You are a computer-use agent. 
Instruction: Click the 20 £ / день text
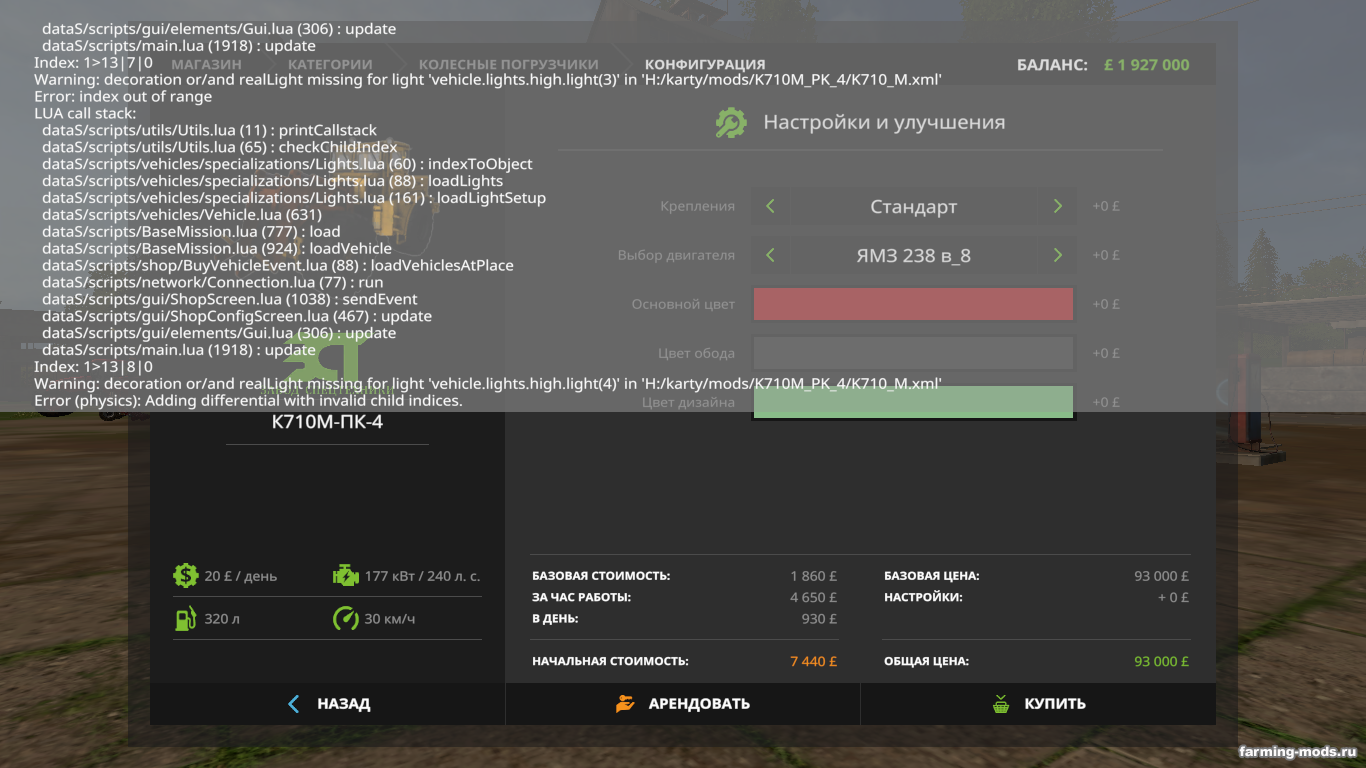pyautogui.click(x=240, y=576)
